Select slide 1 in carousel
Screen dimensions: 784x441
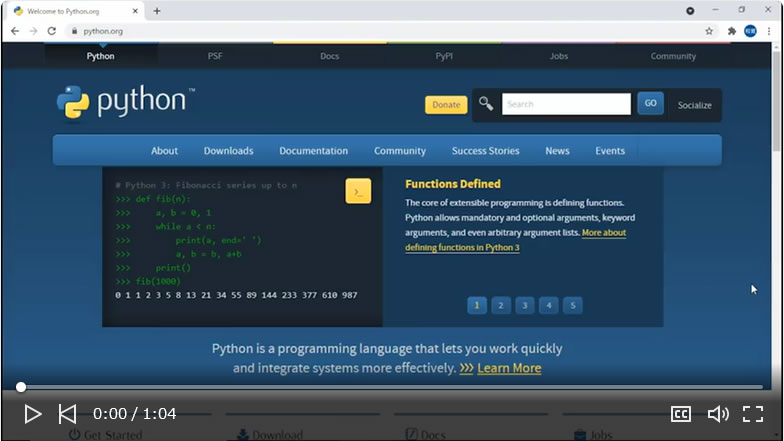point(476,305)
